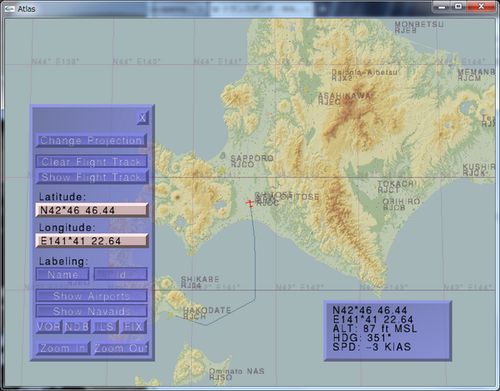Viewport: 500px width, 391px height.
Task: Toggle VOR navaid display
Action: pos(49,327)
